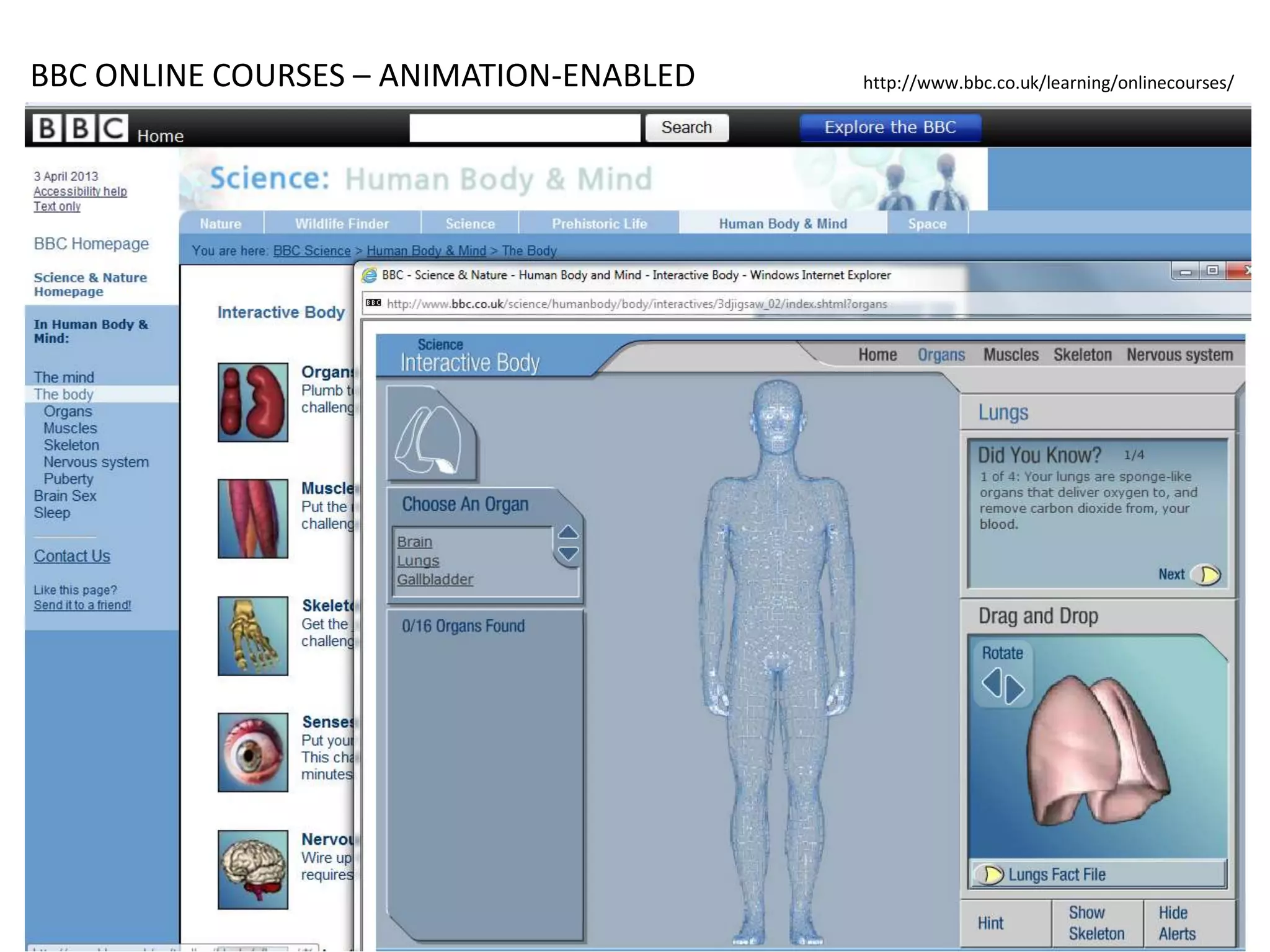Click the Send it to a friend link
Viewport: 1270px width, 952px height.
(82, 605)
